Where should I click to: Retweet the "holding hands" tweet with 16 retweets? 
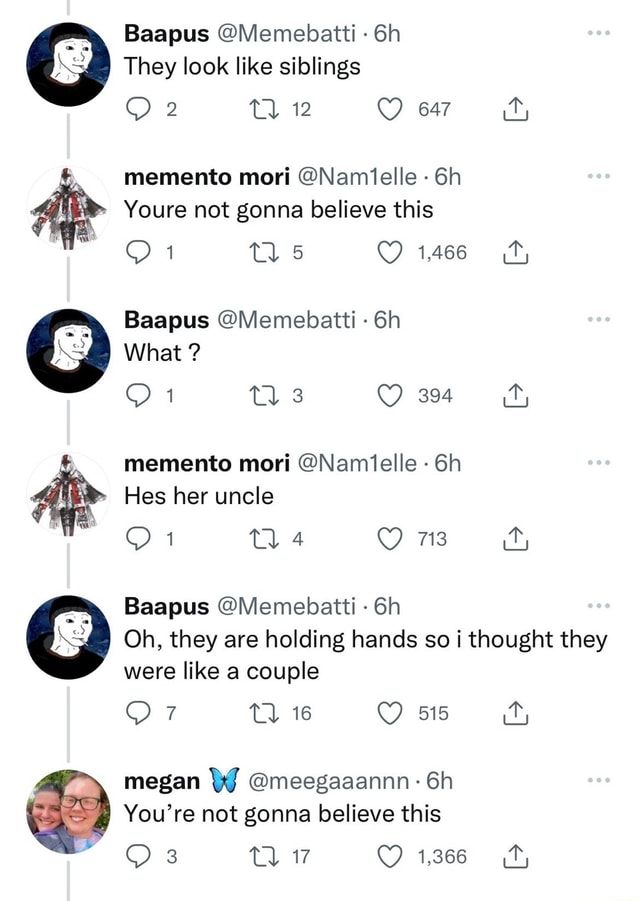coord(263,713)
